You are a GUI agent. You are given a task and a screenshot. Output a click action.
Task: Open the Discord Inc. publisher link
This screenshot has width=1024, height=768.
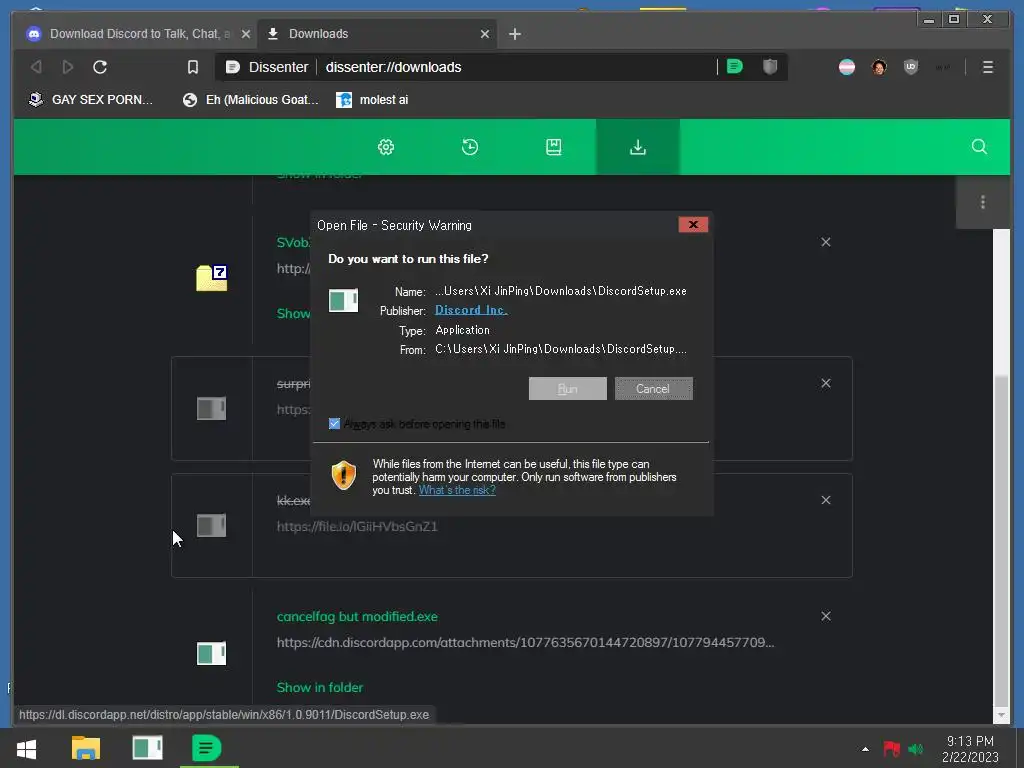471,310
